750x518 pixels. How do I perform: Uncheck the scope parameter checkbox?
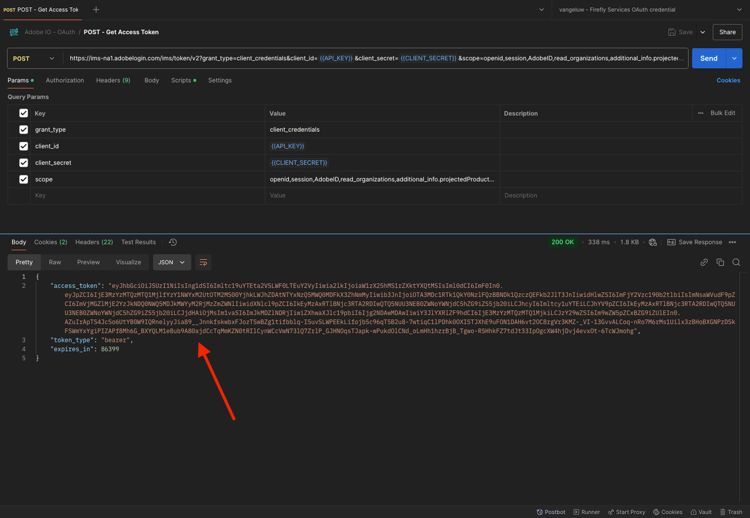[23, 179]
